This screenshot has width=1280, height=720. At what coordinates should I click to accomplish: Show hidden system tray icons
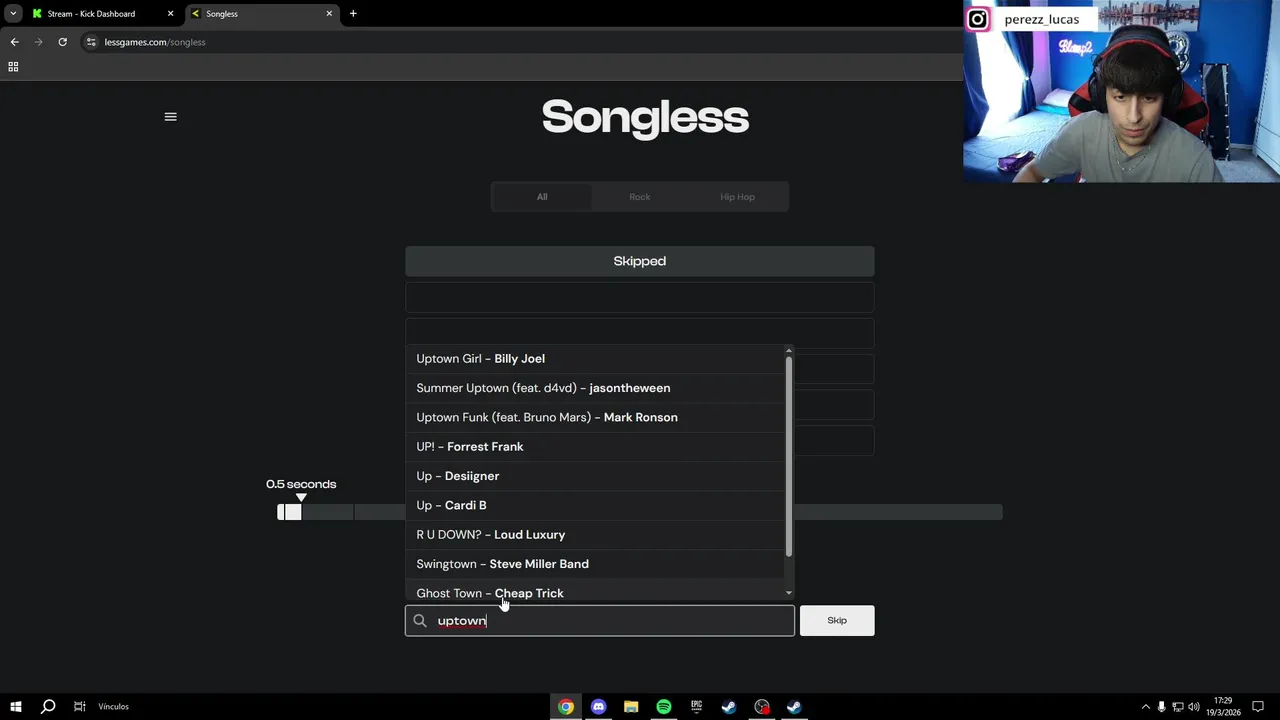[1145, 707]
